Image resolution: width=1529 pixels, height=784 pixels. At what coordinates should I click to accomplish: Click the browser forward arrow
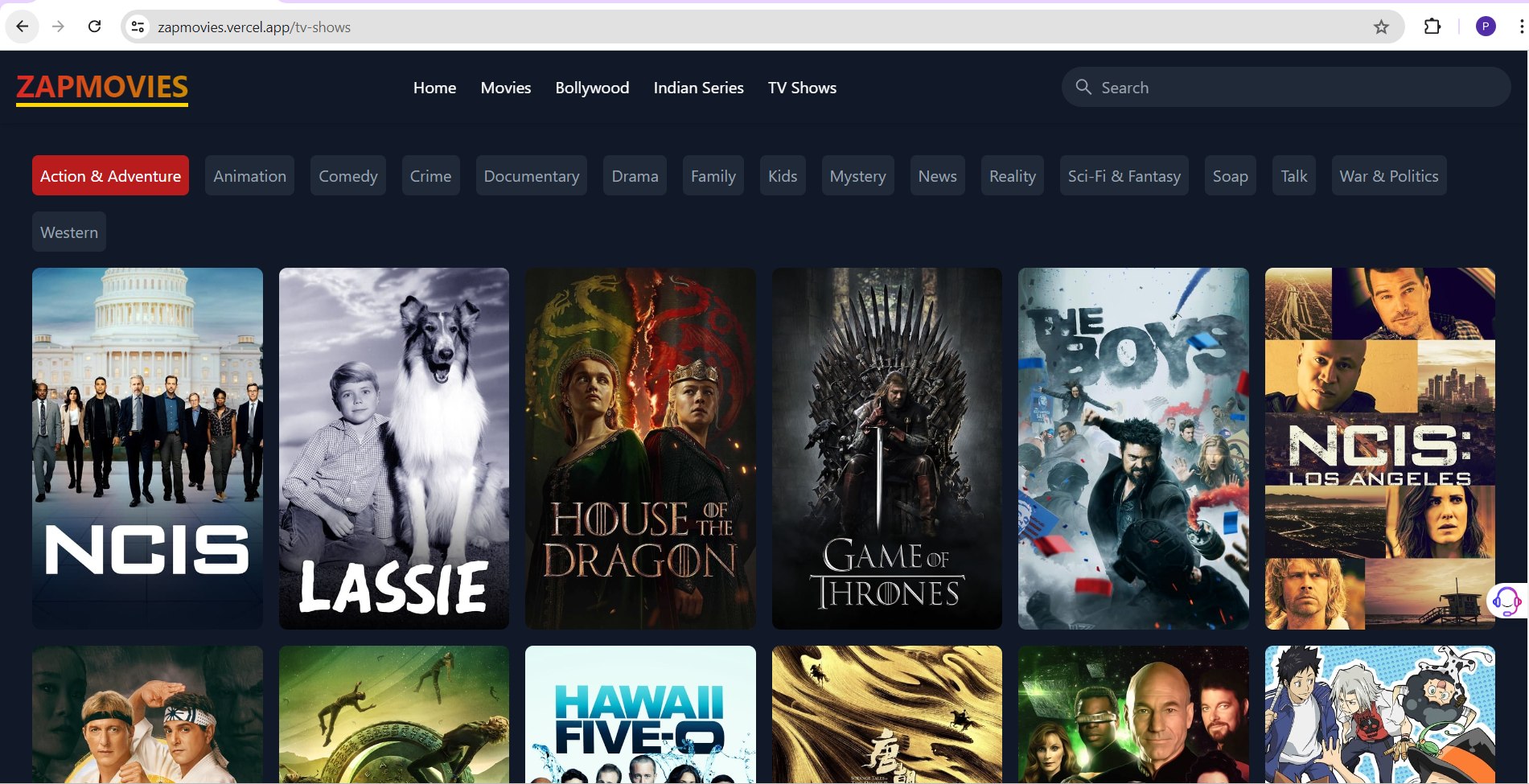click(58, 27)
